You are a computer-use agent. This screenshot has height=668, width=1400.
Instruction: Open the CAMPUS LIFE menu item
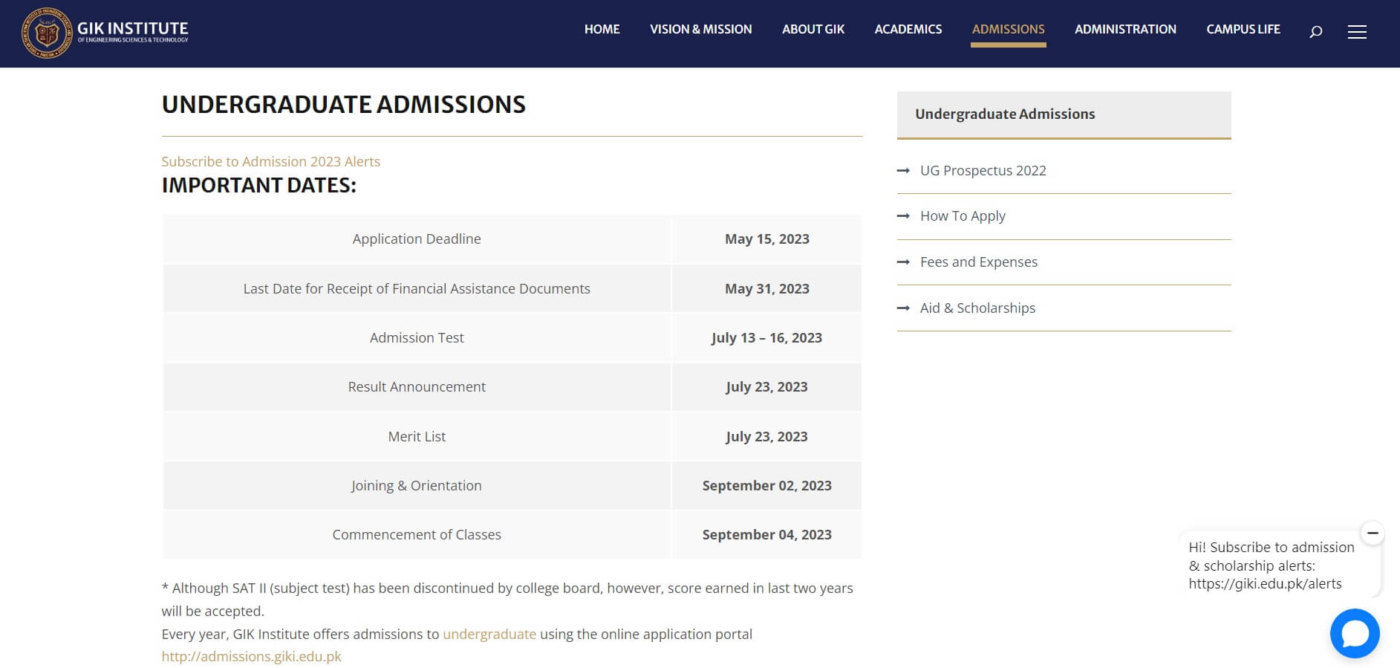(x=1243, y=29)
